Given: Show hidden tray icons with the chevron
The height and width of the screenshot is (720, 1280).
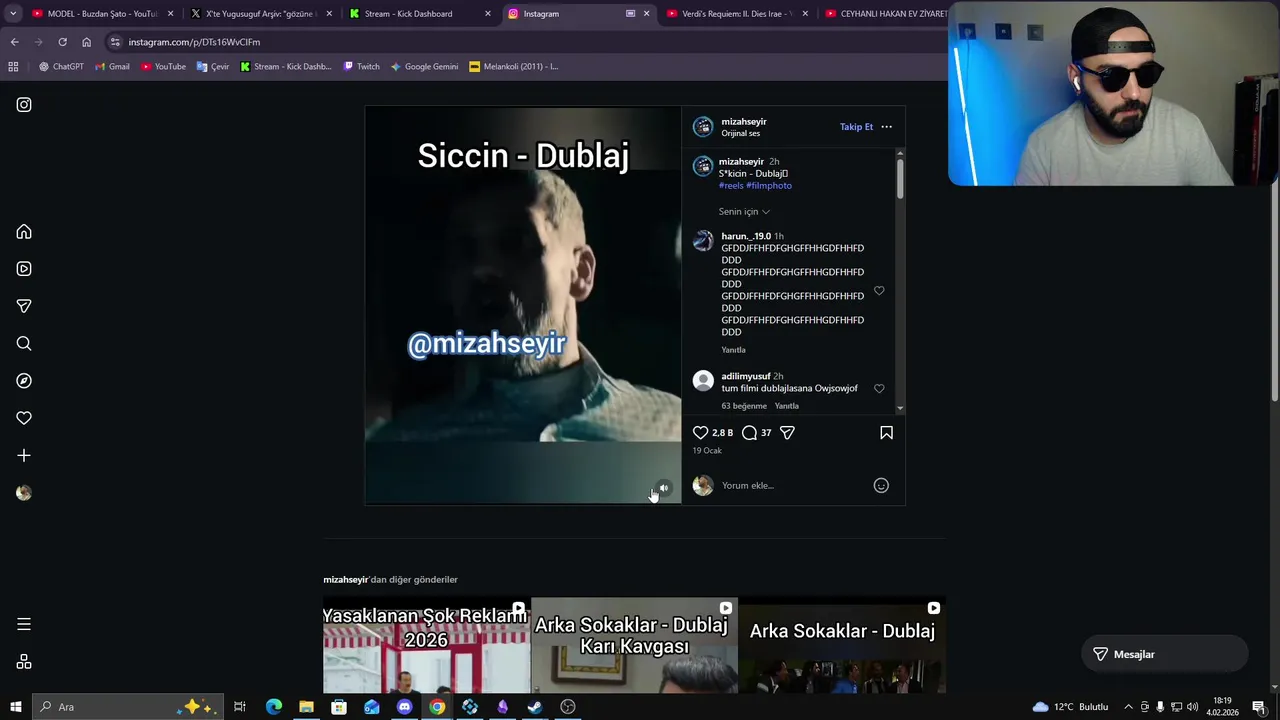Looking at the screenshot, I should [1128, 707].
